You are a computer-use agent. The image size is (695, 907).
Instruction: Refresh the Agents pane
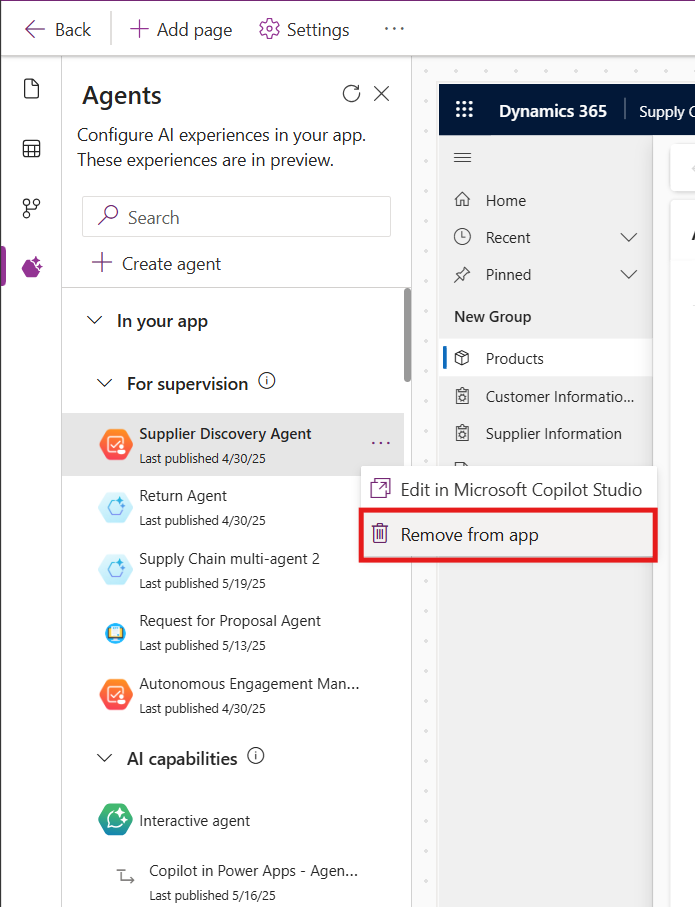click(351, 93)
